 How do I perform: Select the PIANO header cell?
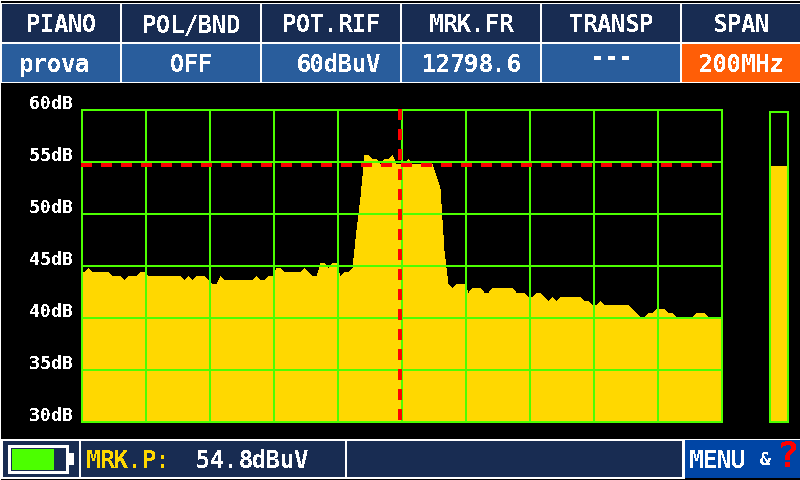click(61, 23)
